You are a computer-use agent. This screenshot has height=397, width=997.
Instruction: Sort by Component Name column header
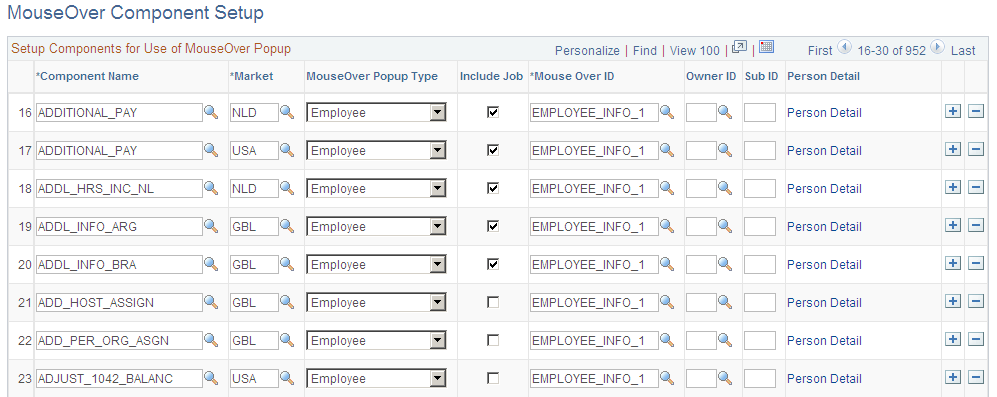88,76
